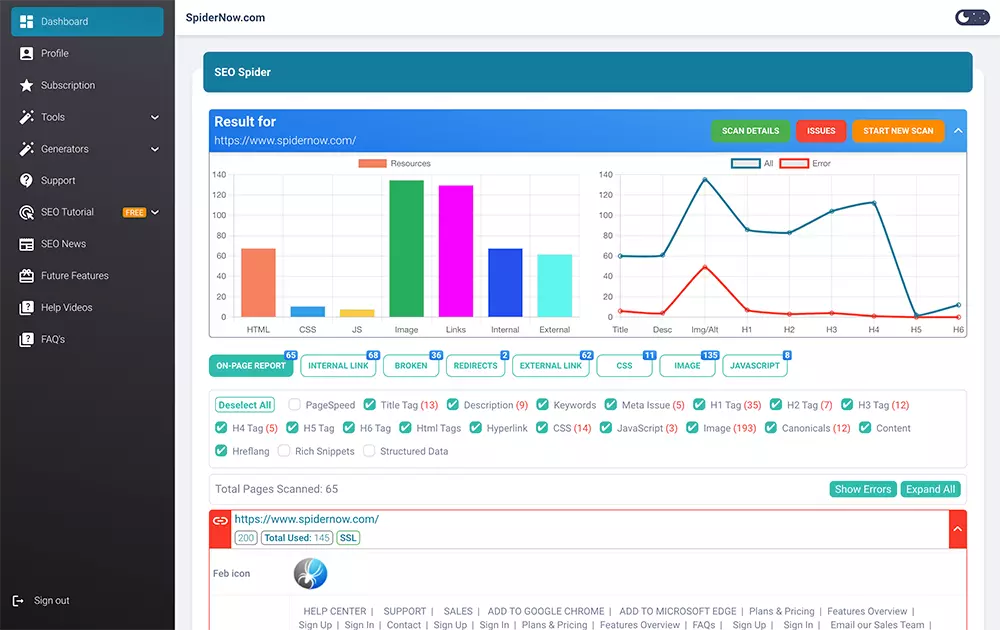Click the Dashboard grid icon
The height and width of the screenshot is (630, 1000).
tap(26, 22)
